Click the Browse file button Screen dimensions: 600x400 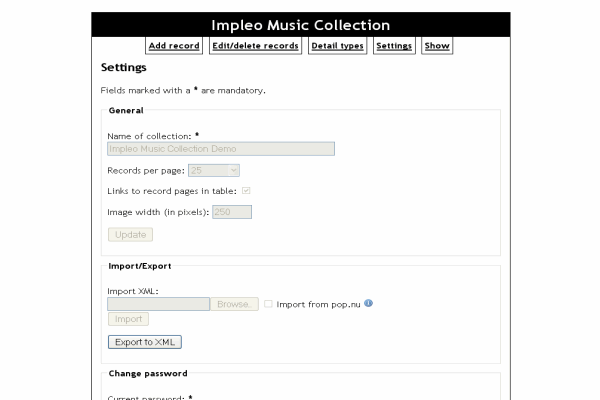[x=233, y=304]
